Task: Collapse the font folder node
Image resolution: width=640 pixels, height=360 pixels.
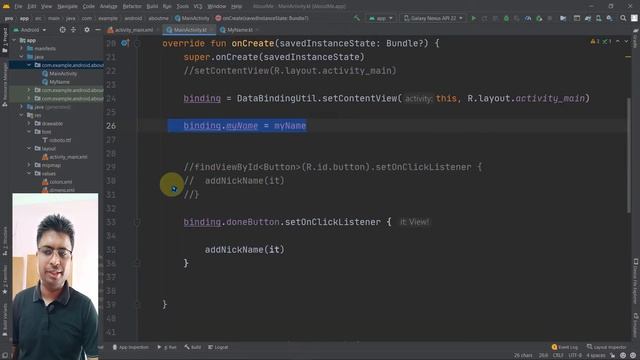Action: 29,132
